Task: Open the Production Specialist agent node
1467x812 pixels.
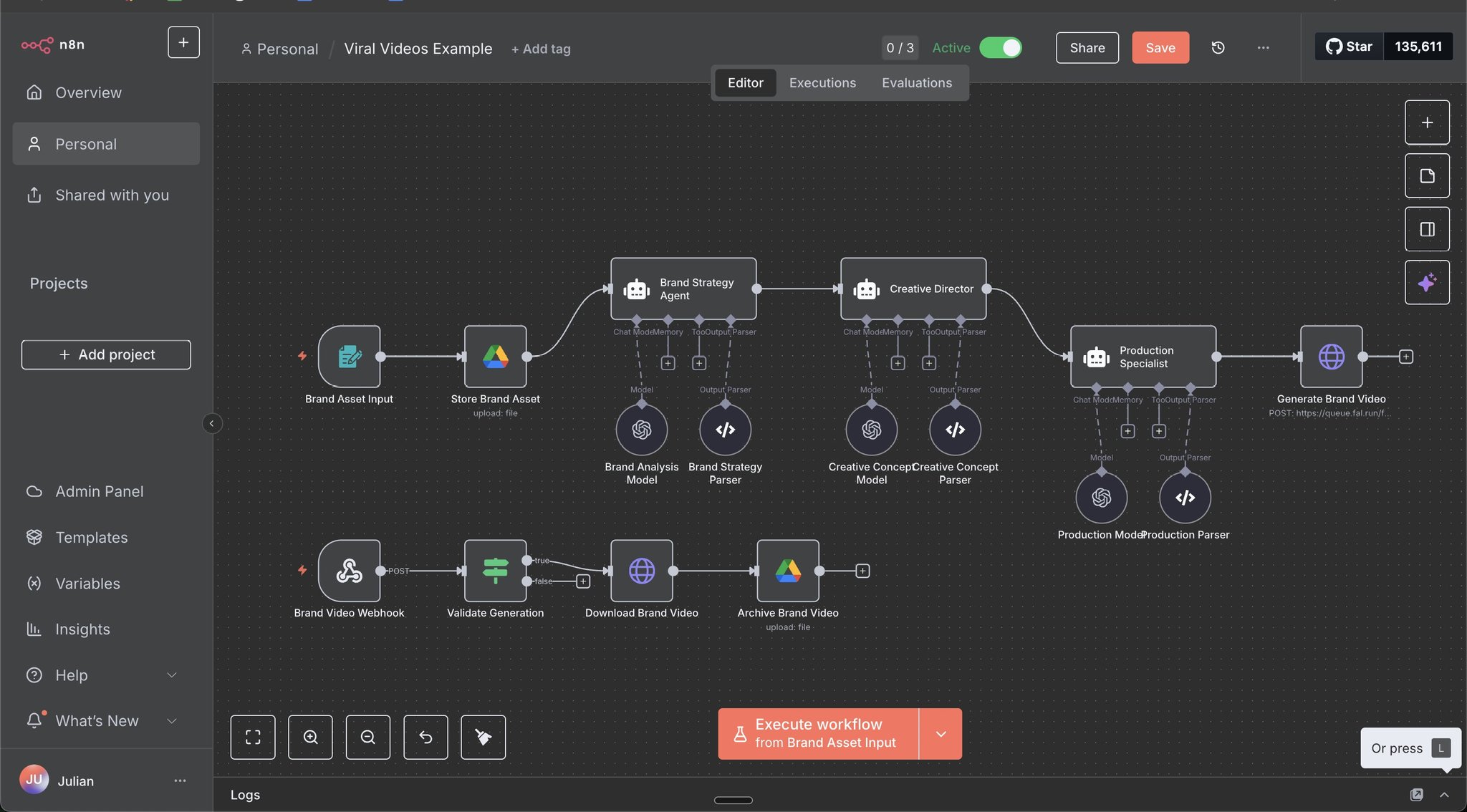Action: [1143, 357]
